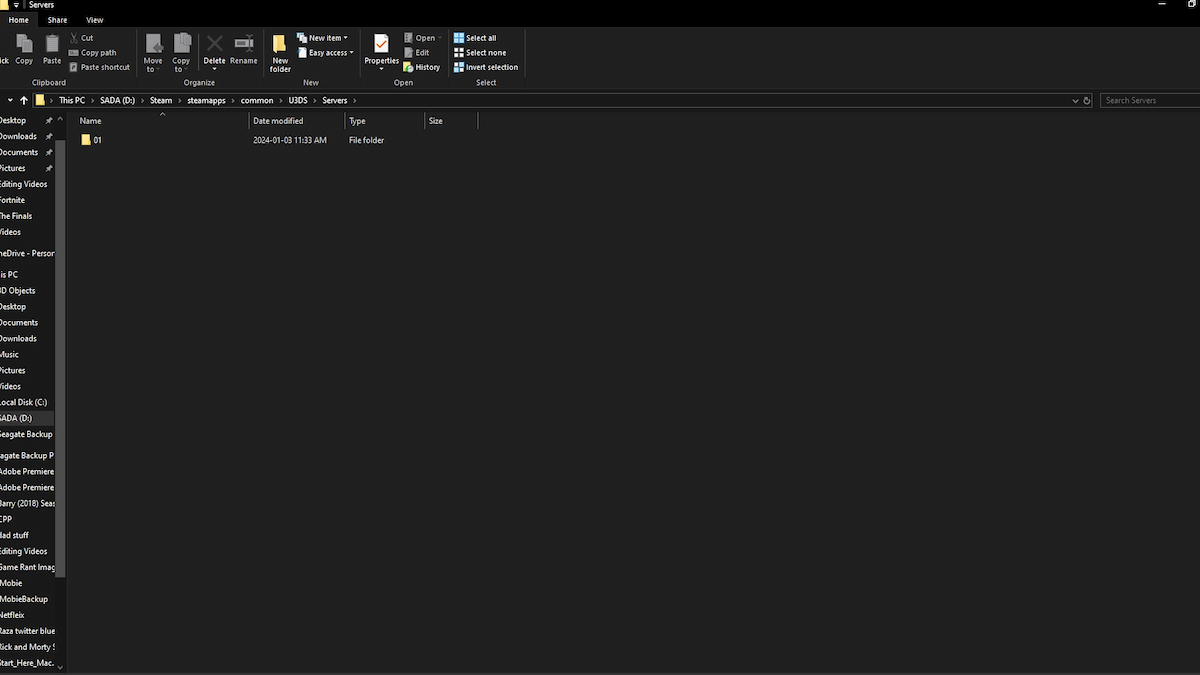This screenshot has height=675, width=1200.
Task: Click Invert selection in the ribbon
Action: (x=486, y=67)
